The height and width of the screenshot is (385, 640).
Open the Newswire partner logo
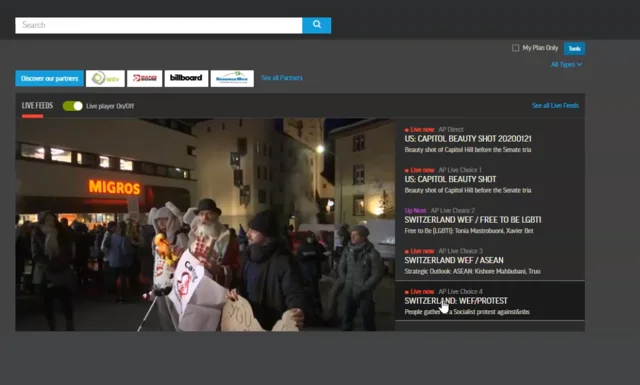coord(232,78)
